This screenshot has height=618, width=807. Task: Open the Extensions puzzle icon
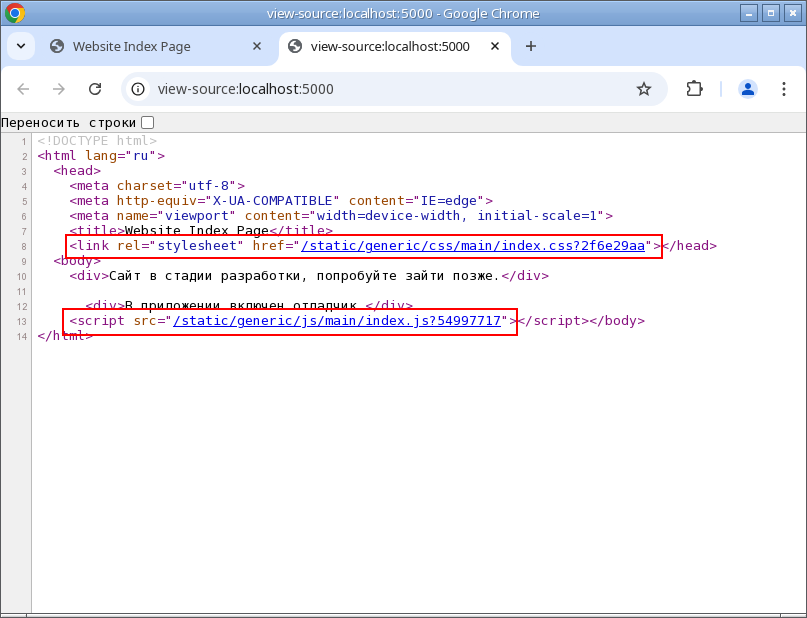coord(694,89)
